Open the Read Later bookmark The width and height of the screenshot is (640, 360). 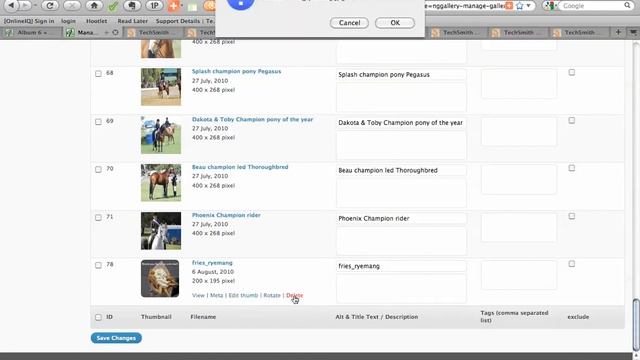point(133,21)
